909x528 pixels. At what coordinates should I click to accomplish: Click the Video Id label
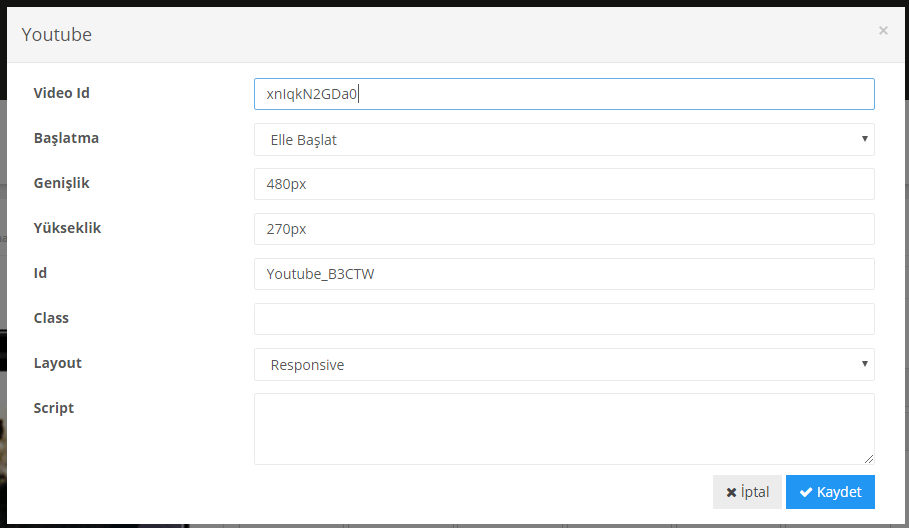[62, 93]
